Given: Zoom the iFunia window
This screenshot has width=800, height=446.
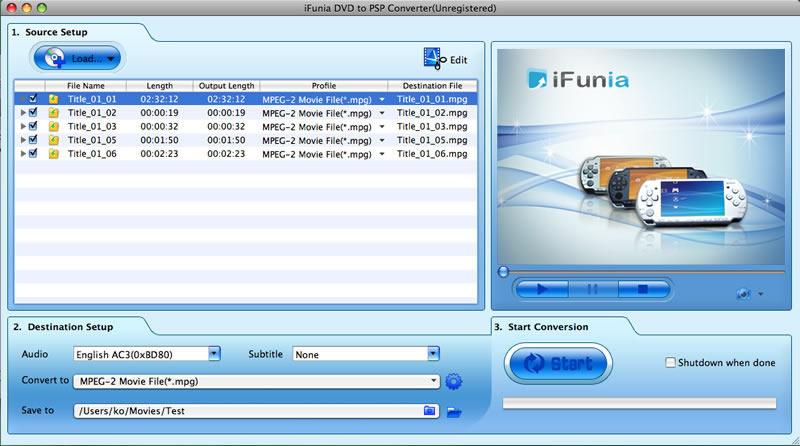Looking at the screenshot, I should tap(42, 8).
